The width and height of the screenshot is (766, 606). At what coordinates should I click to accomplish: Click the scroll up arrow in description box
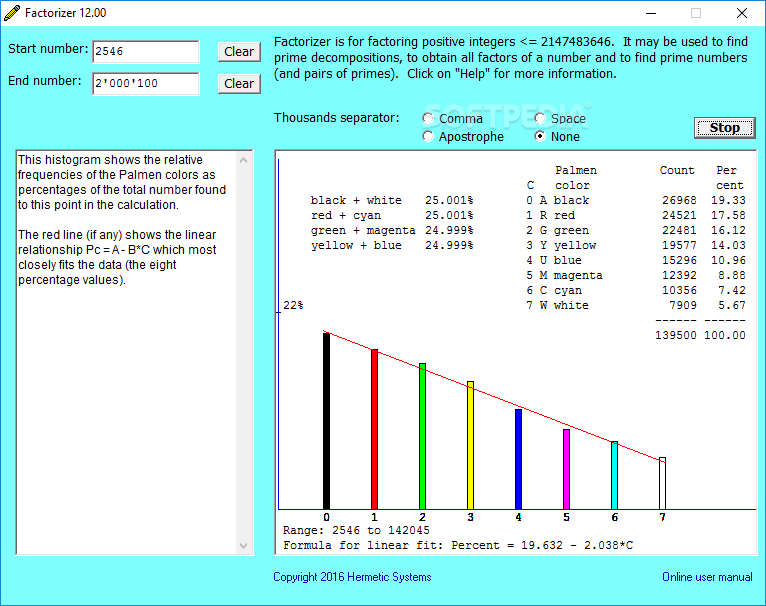244,160
